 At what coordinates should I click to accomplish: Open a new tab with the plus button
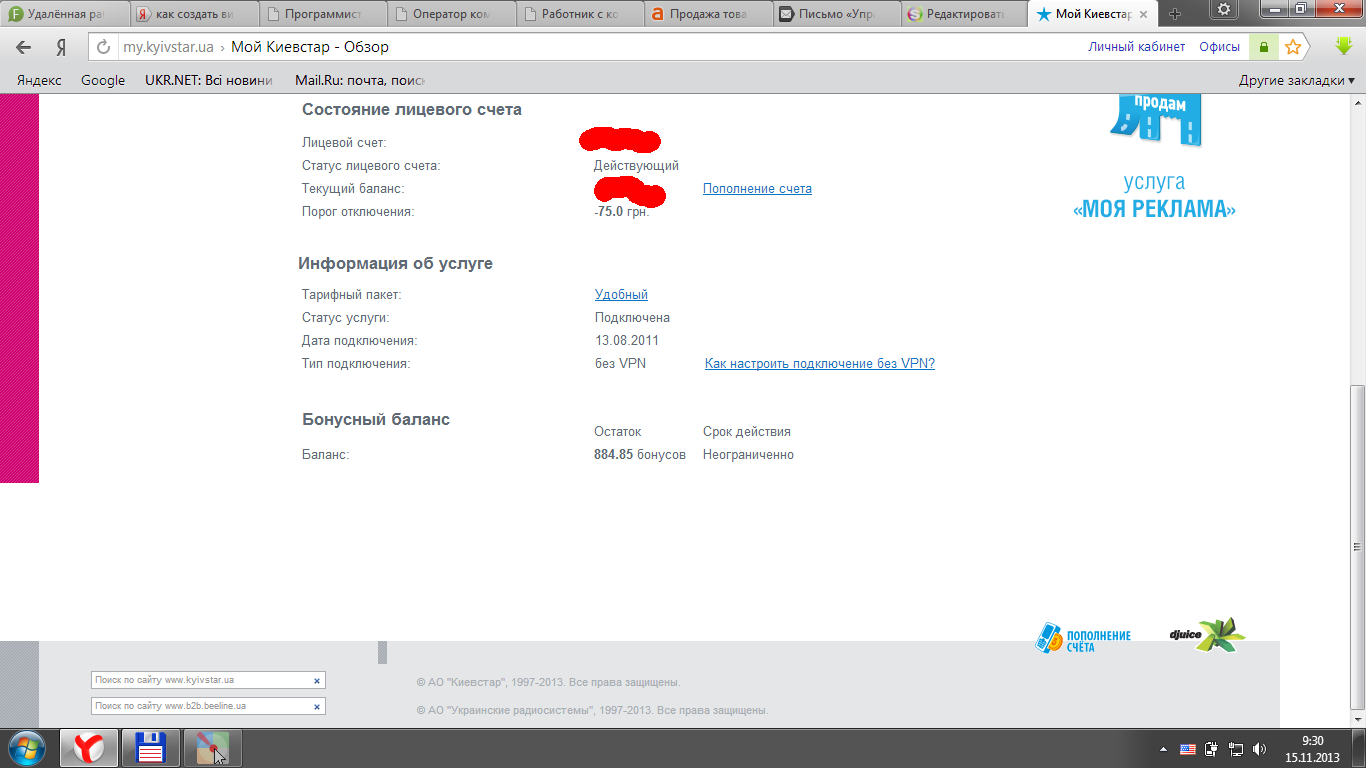[x=1175, y=14]
